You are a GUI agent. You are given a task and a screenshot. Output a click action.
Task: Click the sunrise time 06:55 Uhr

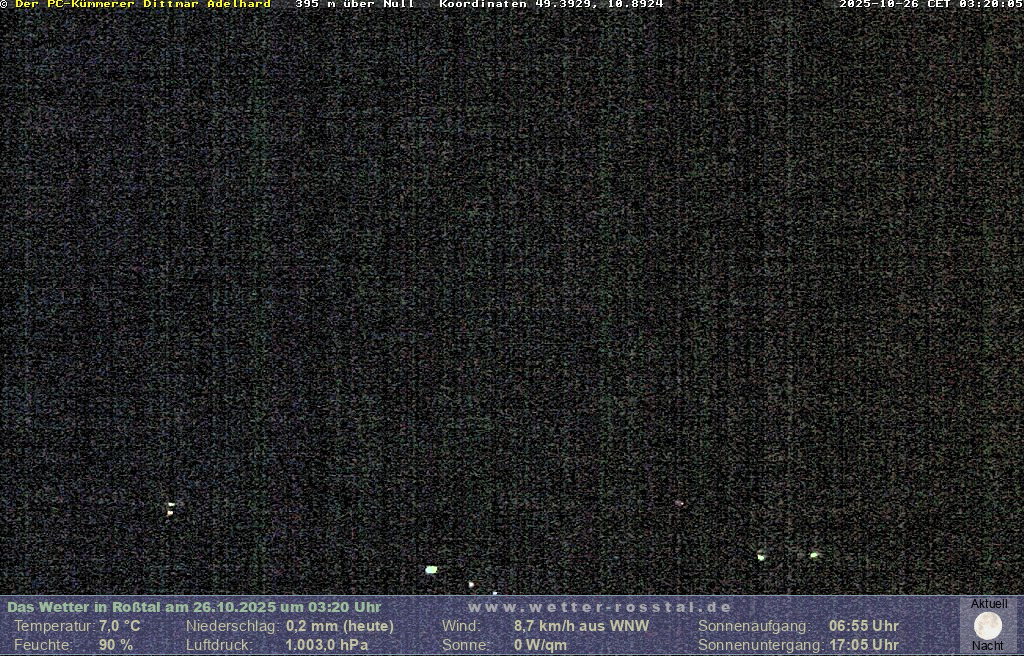pyautogui.click(x=863, y=626)
